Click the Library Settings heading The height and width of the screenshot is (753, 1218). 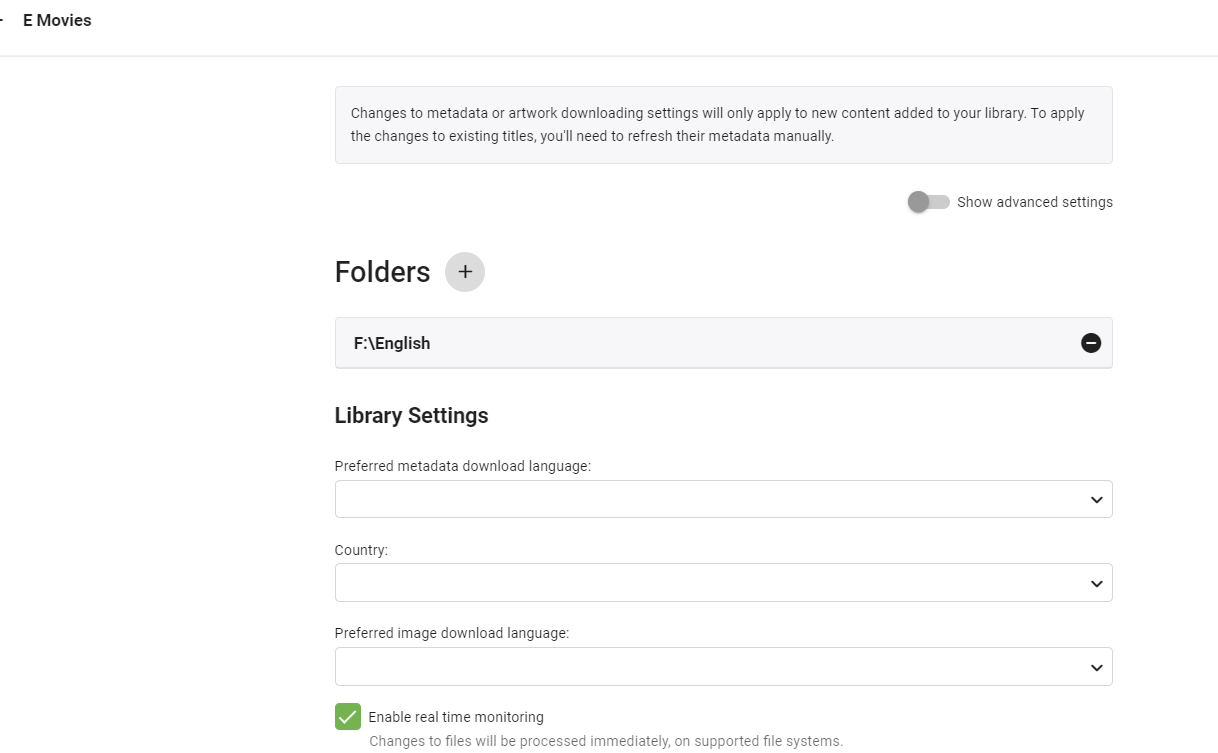[411, 415]
